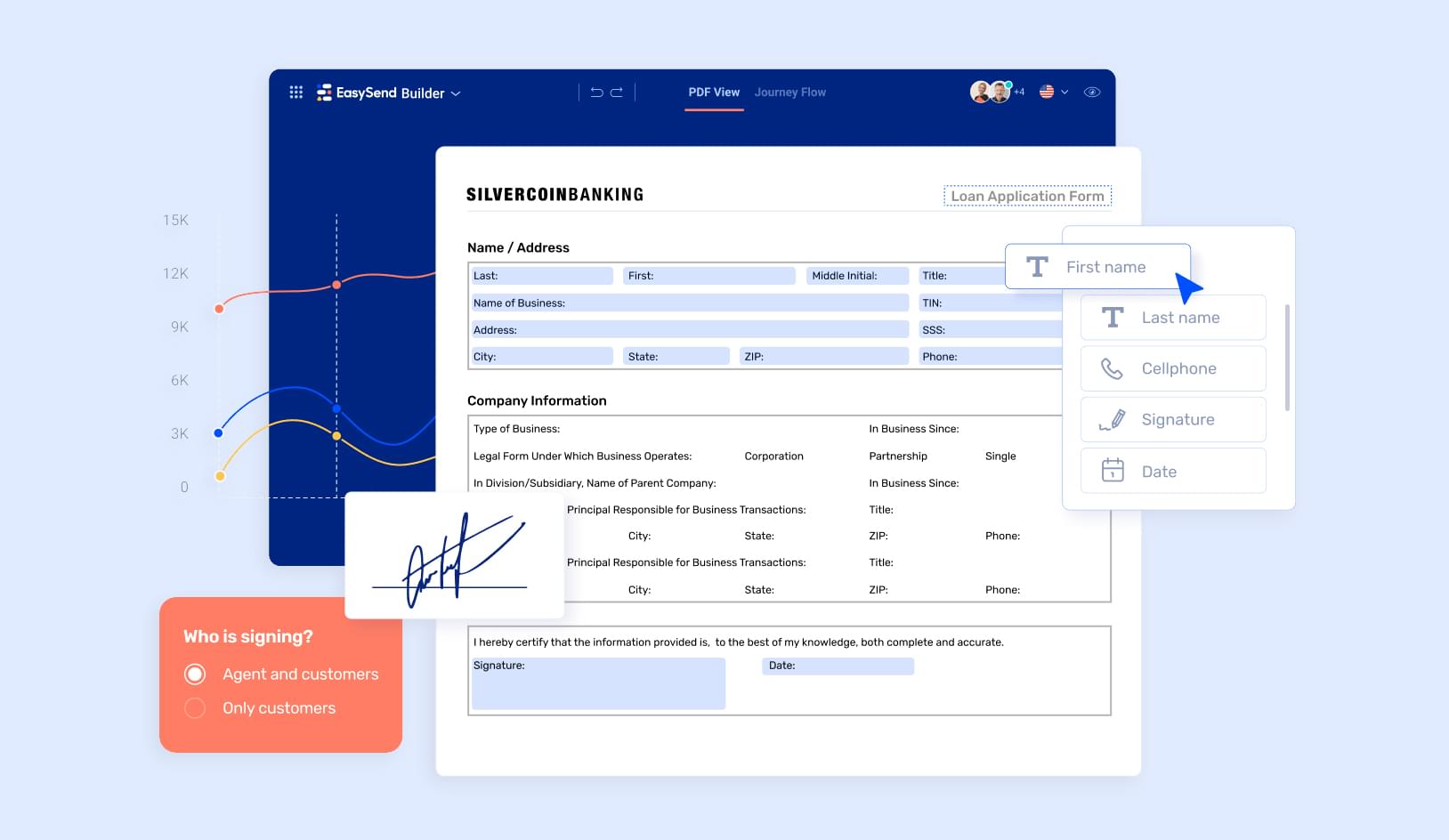
Task: Click the Corporation option text
Action: click(774, 456)
